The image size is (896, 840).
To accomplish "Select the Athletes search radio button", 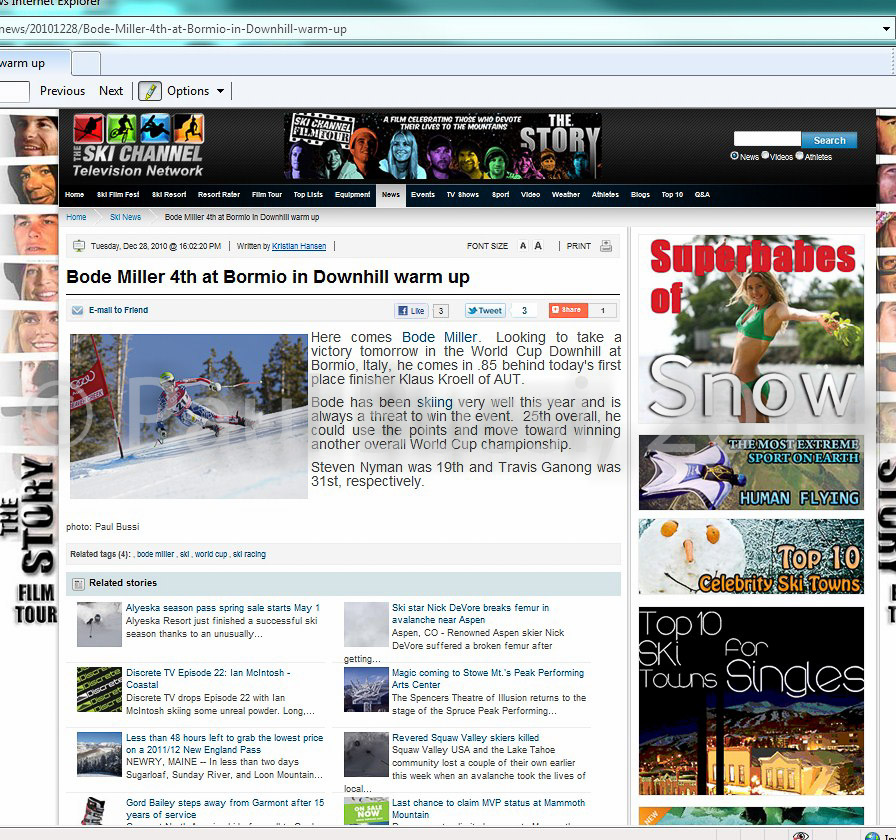I will pyautogui.click(x=799, y=155).
